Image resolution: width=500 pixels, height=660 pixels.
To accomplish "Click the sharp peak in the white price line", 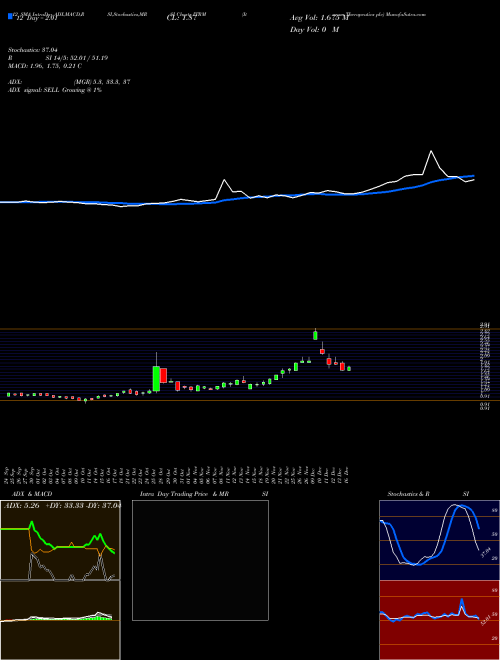I will [431, 151].
